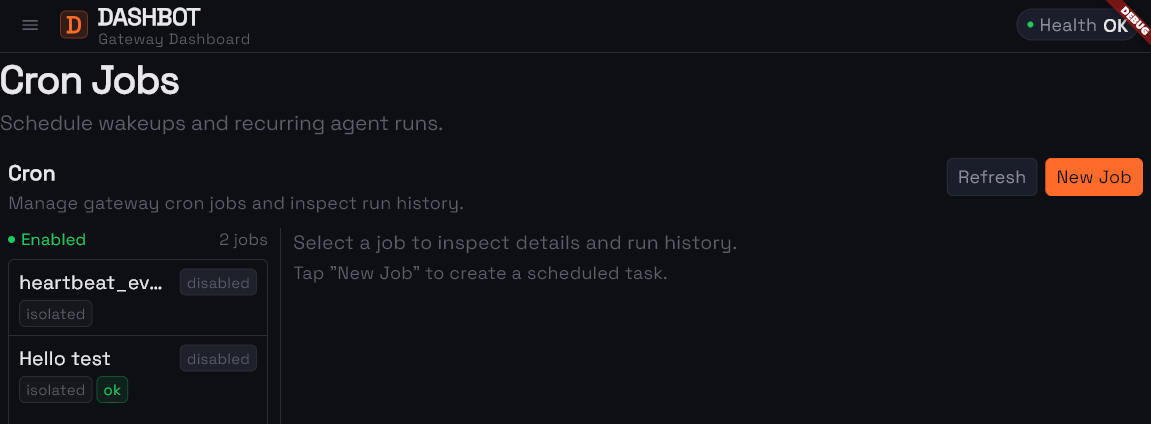The image size is (1151, 424).
Task: Click the green Enabled status indicator
Action: (x=47, y=240)
